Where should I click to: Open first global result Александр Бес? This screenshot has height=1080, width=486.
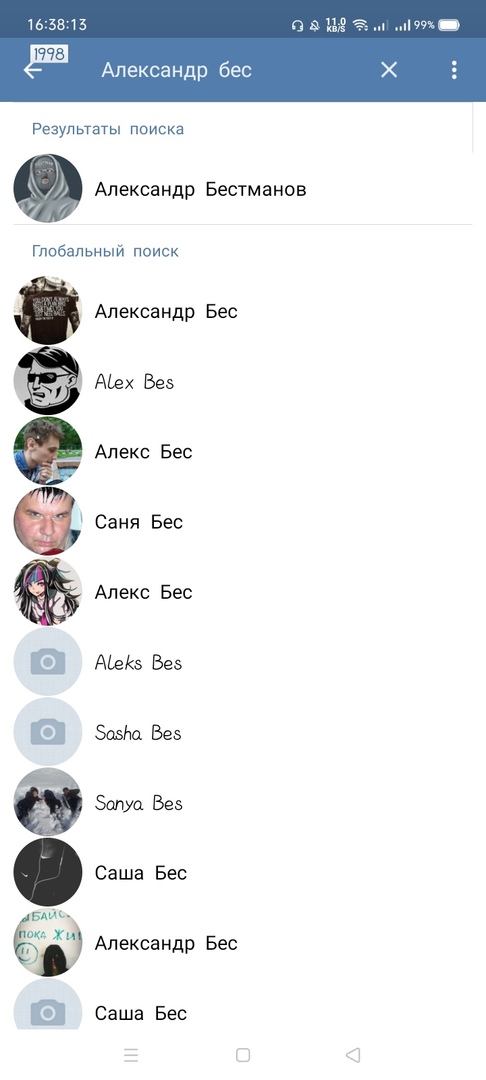[243, 311]
